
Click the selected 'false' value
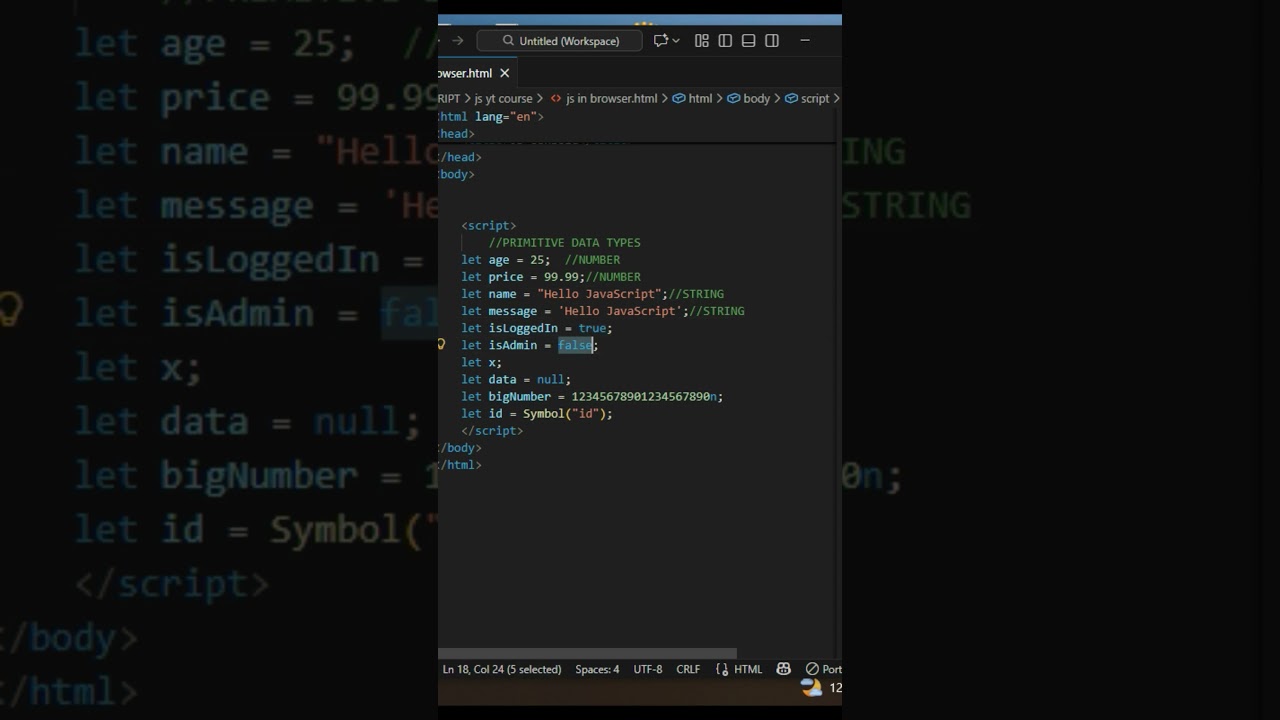click(575, 345)
